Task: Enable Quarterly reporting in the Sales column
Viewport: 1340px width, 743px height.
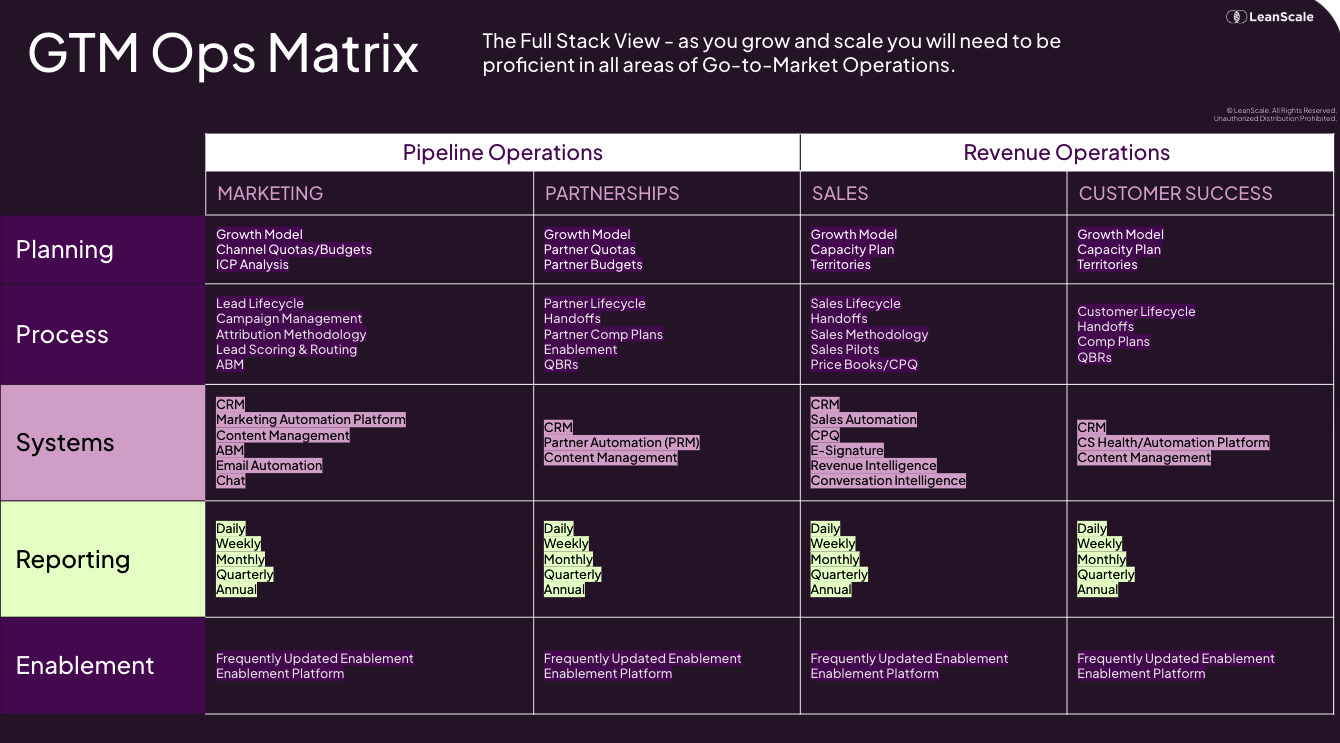Action: pos(839,574)
